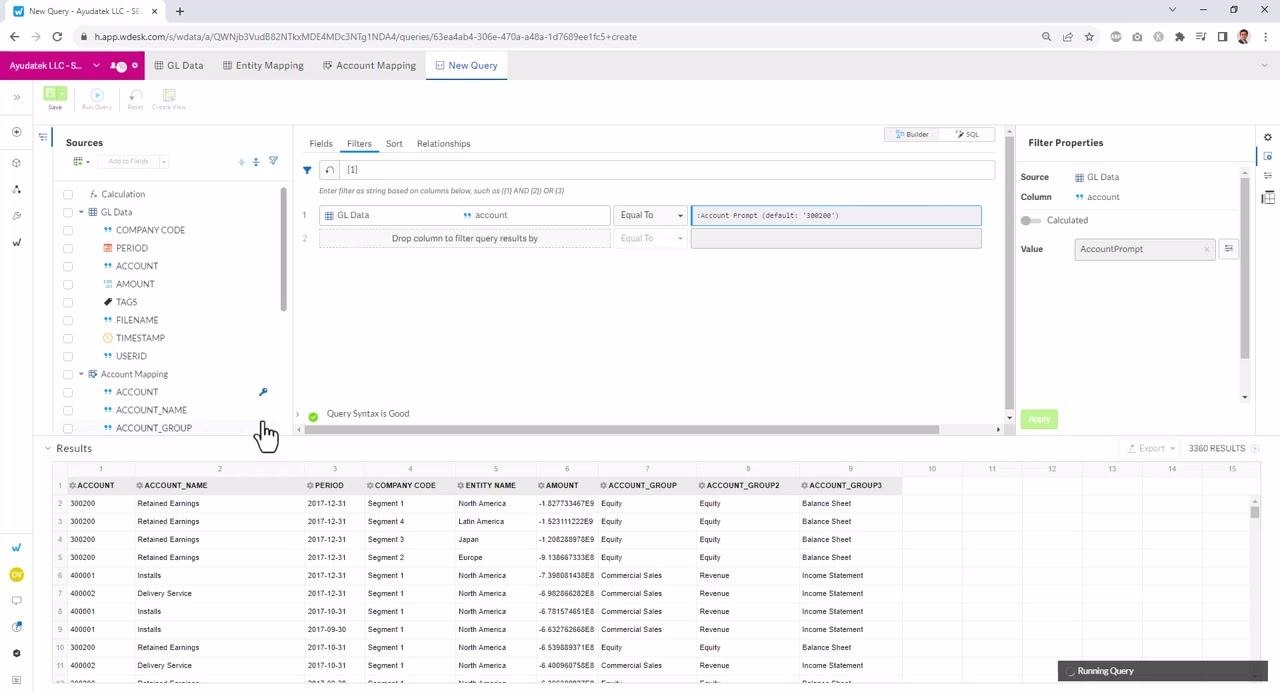Click the collapse all sources icon

pos(256,161)
